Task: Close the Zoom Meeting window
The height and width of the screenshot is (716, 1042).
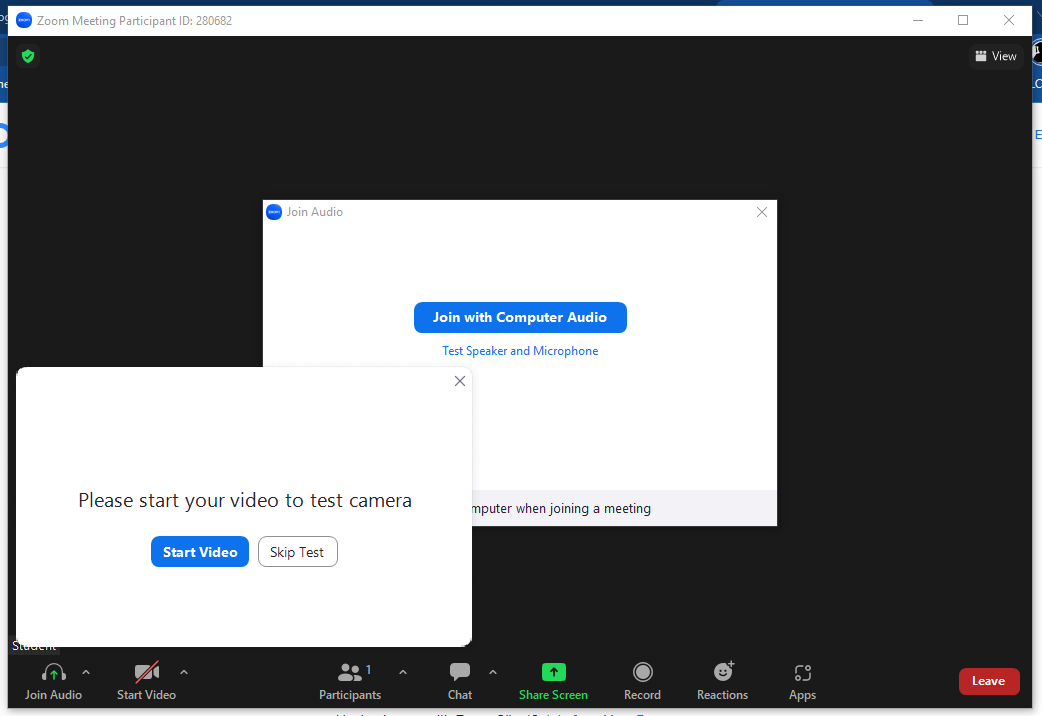Action: tap(1009, 20)
